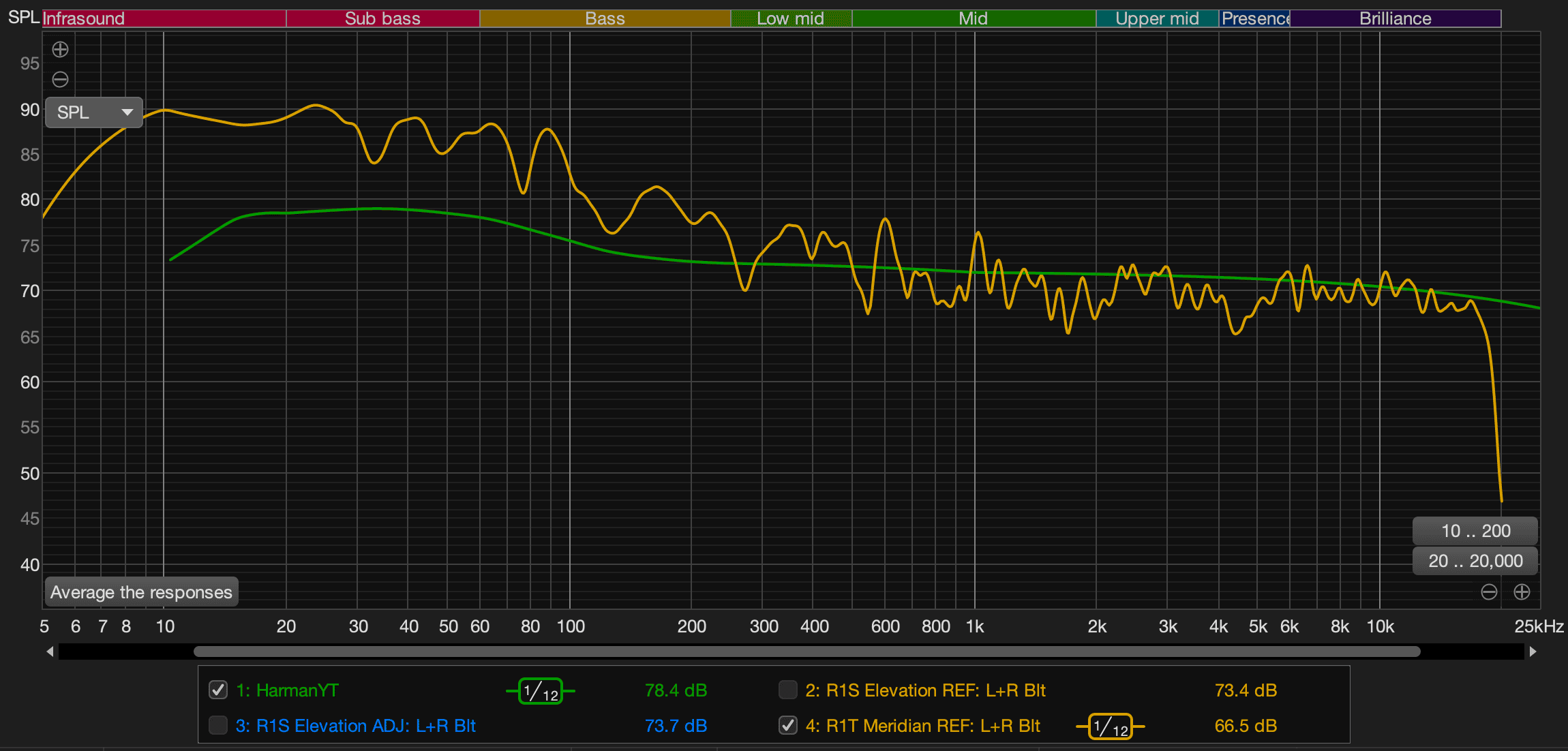
Task: Set frequency range to 10 .. 200
Action: 1475,531
